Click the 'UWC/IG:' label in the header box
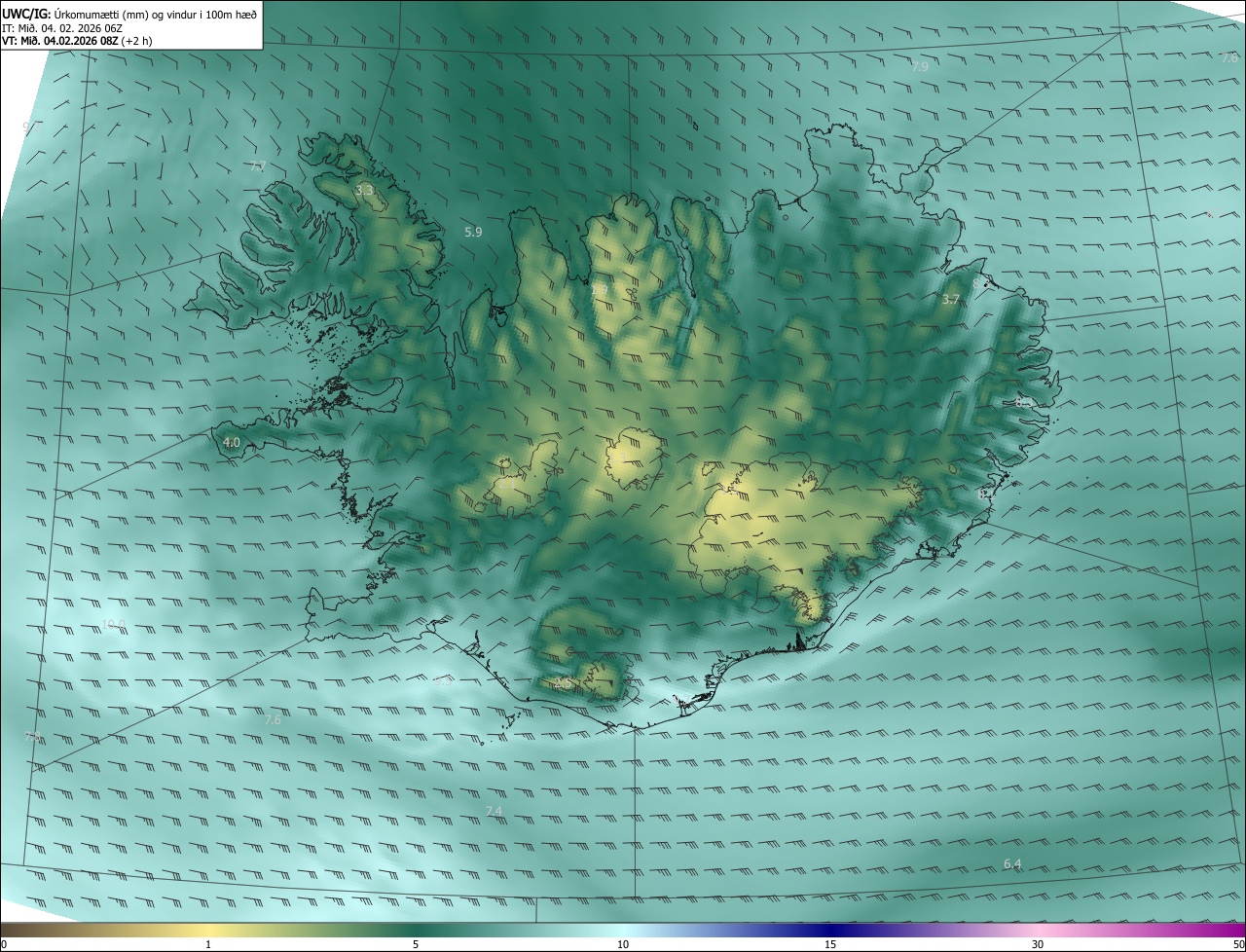Screen dimensions: 1246x952 click(26, 15)
